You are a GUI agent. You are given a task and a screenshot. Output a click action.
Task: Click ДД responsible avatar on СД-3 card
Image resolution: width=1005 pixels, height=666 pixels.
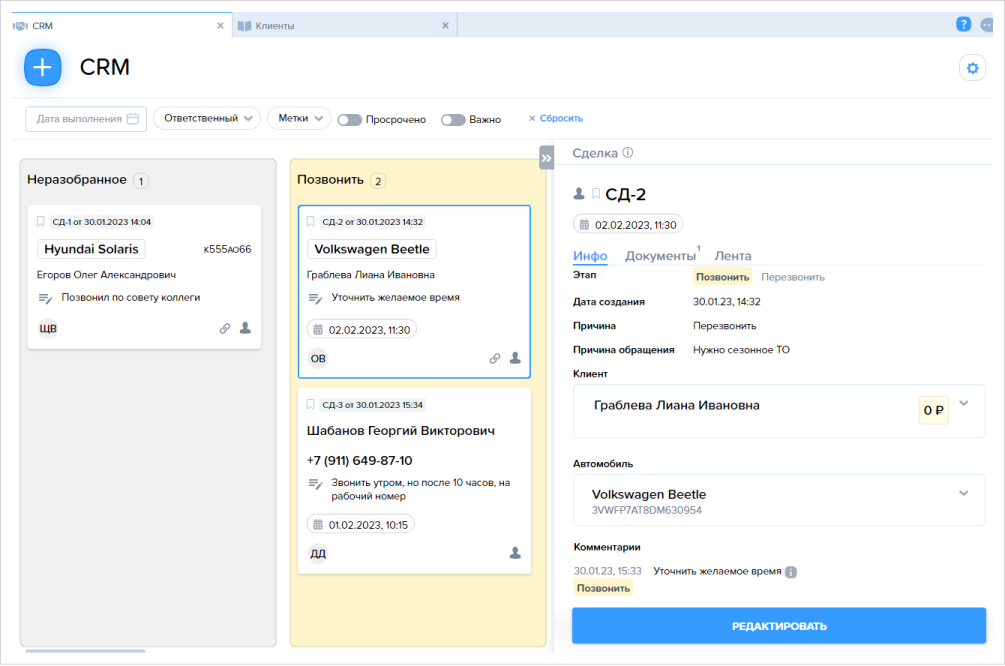318,553
